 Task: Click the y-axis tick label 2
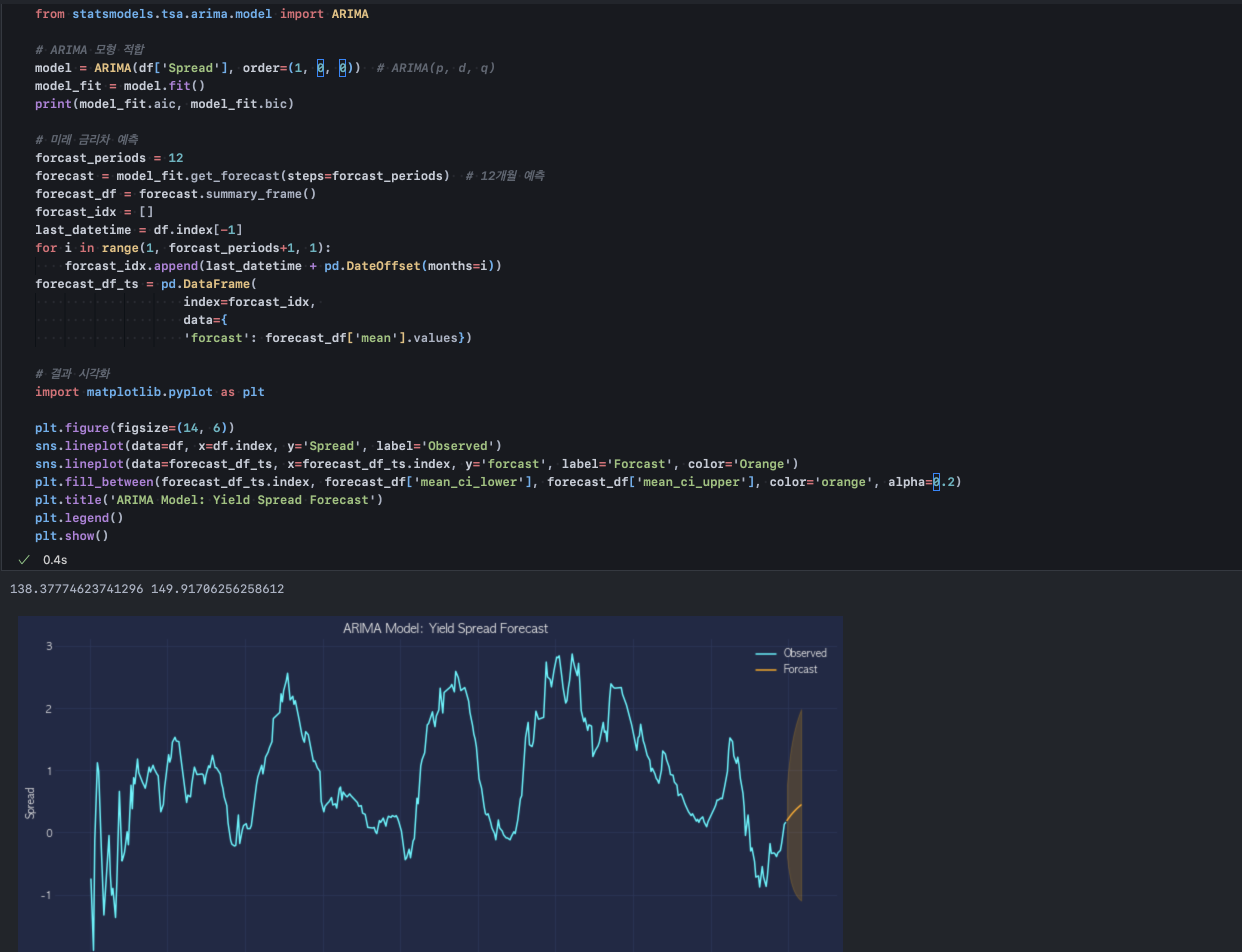coord(48,709)
